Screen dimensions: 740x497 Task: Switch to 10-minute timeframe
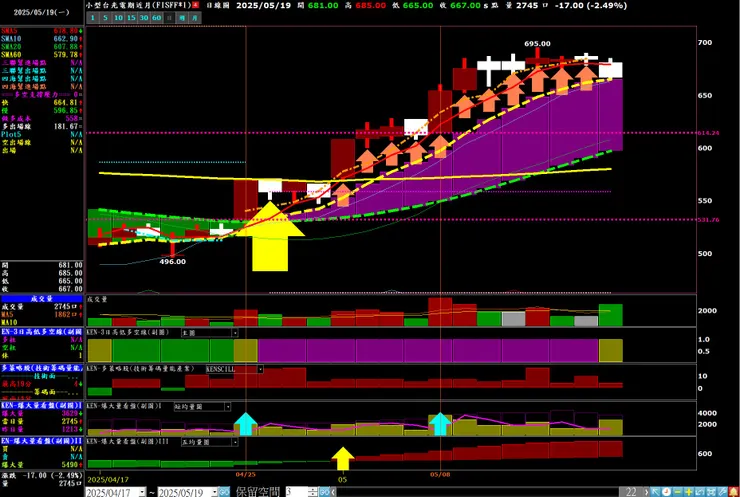coord(118,18)
